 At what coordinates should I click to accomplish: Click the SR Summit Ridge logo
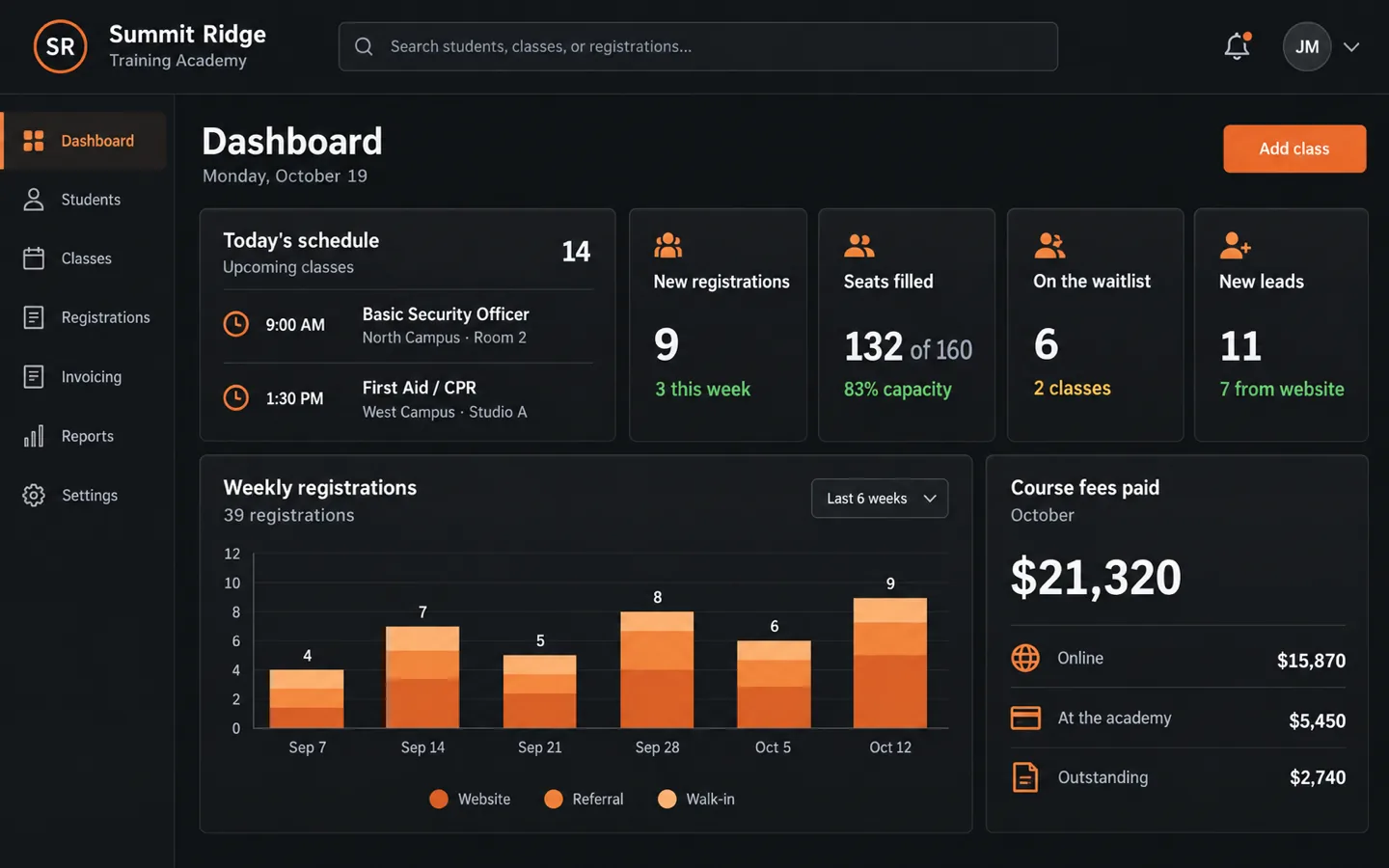(x=60, y=46)
